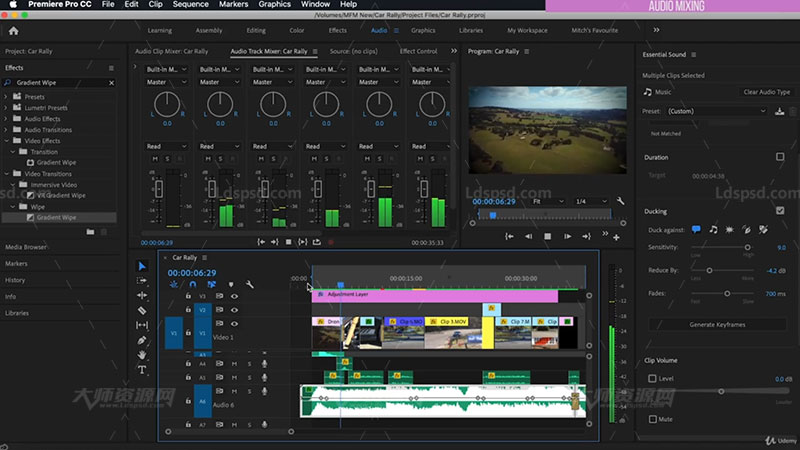Viewport: 800px width, 450px height.
Task: Open Program monitor Fit zoom dropdown
Action: [547, 202]
